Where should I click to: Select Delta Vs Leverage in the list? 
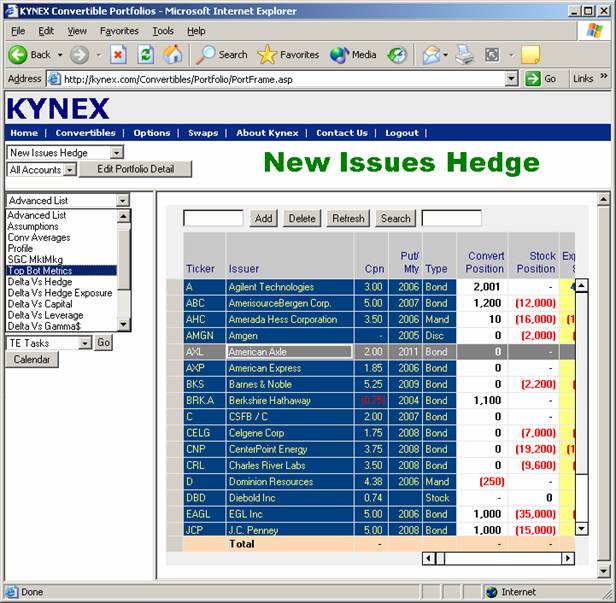click(62, 315)
